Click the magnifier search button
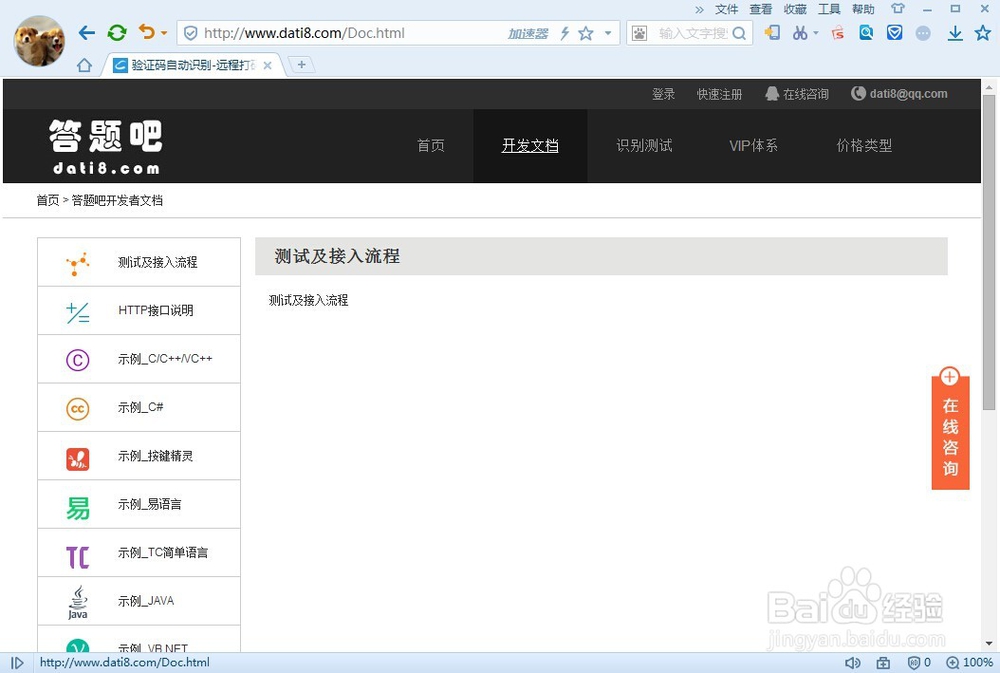Viewport: 1000px width, 673px height. [739, 33]
